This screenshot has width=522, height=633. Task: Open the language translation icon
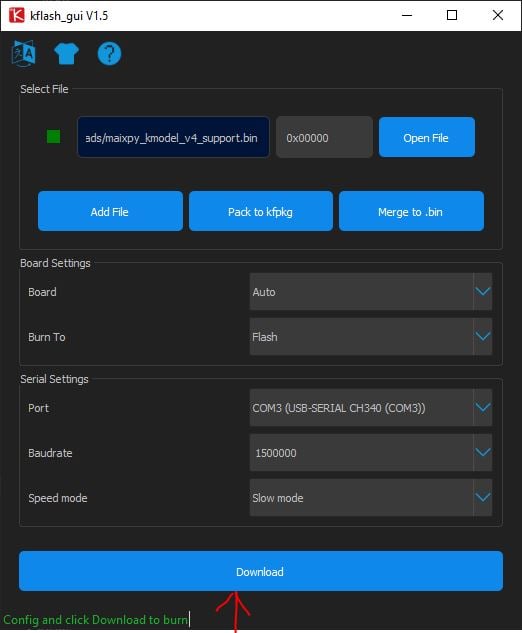[x=24, y=53]
